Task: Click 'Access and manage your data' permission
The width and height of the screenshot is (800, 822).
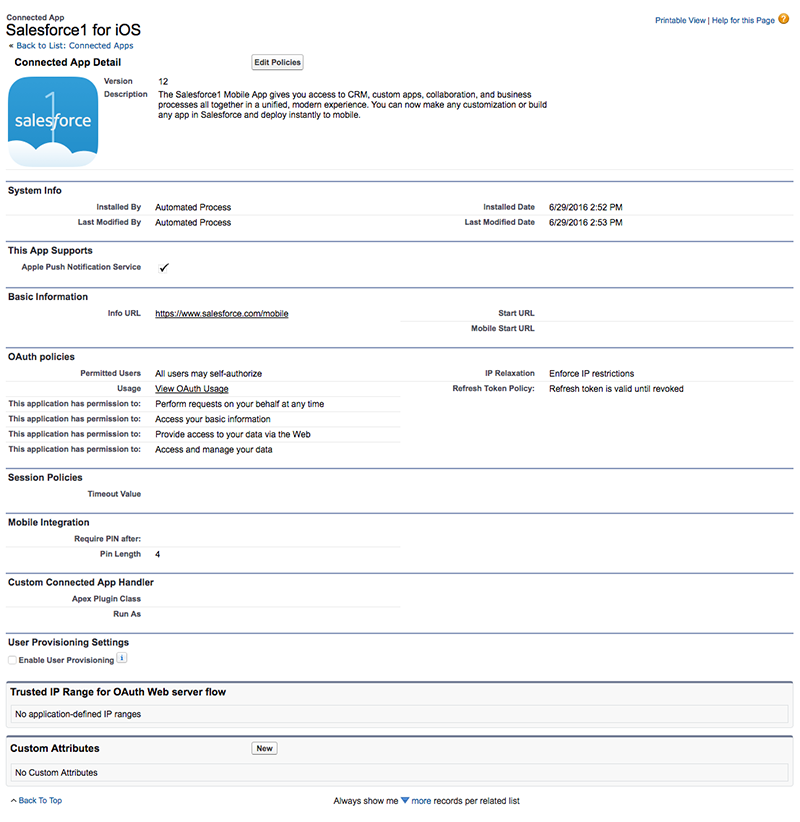Action: point(213,450)
